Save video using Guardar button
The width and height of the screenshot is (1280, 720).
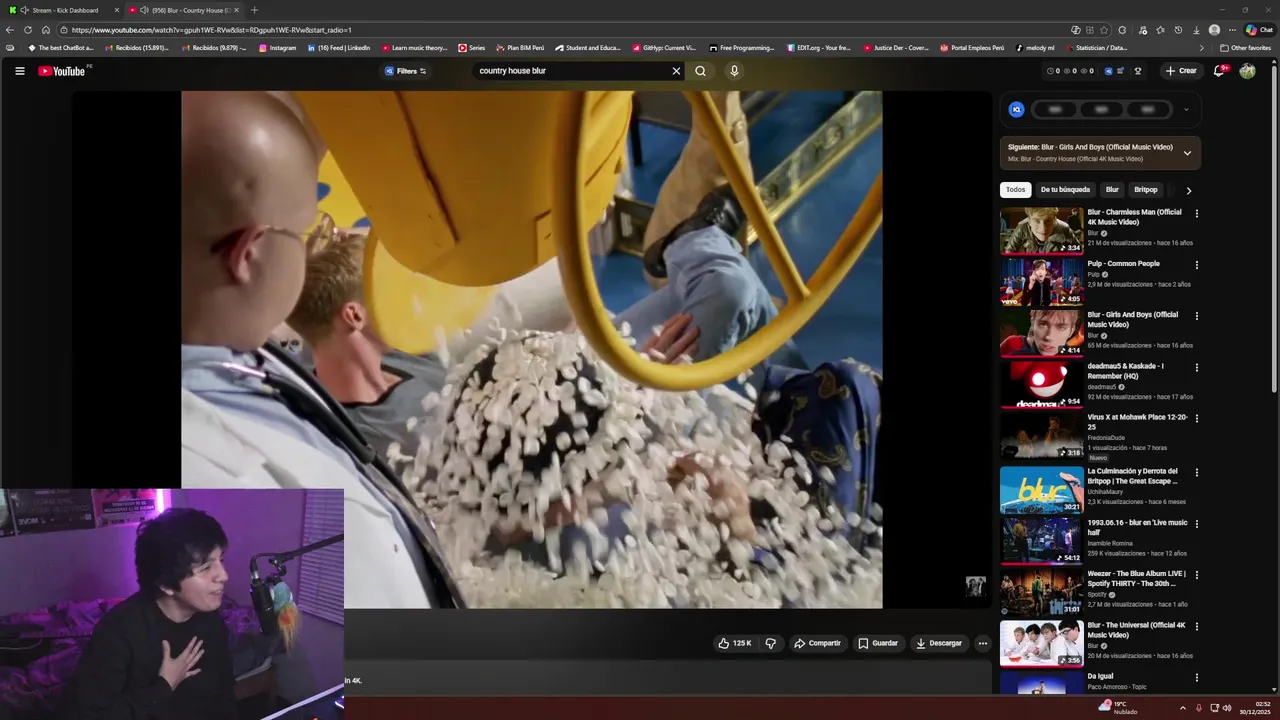878,643
